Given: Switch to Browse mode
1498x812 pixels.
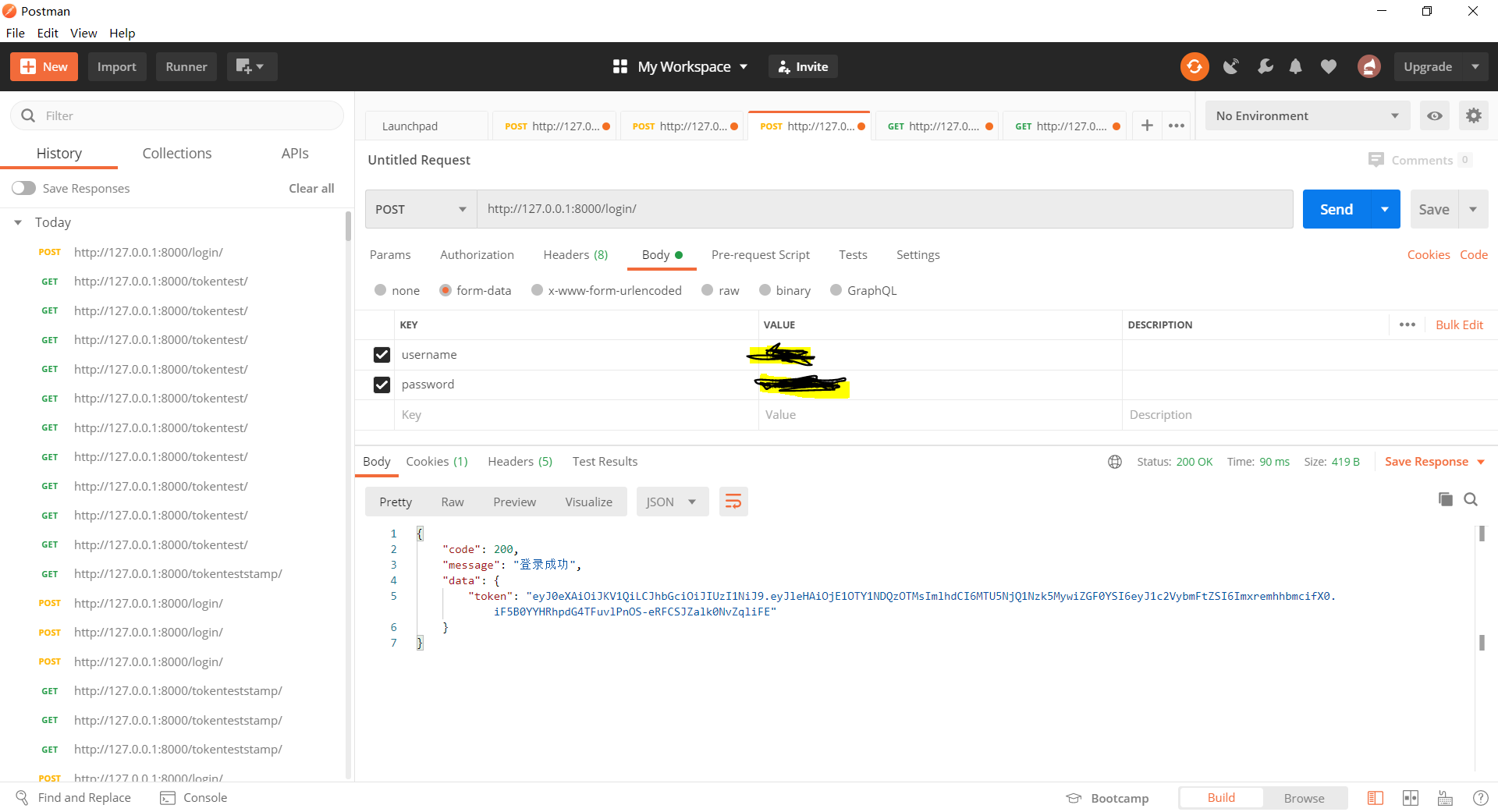Looking at the screenshot, I should pyautogui.click(x=1304, y=797).
